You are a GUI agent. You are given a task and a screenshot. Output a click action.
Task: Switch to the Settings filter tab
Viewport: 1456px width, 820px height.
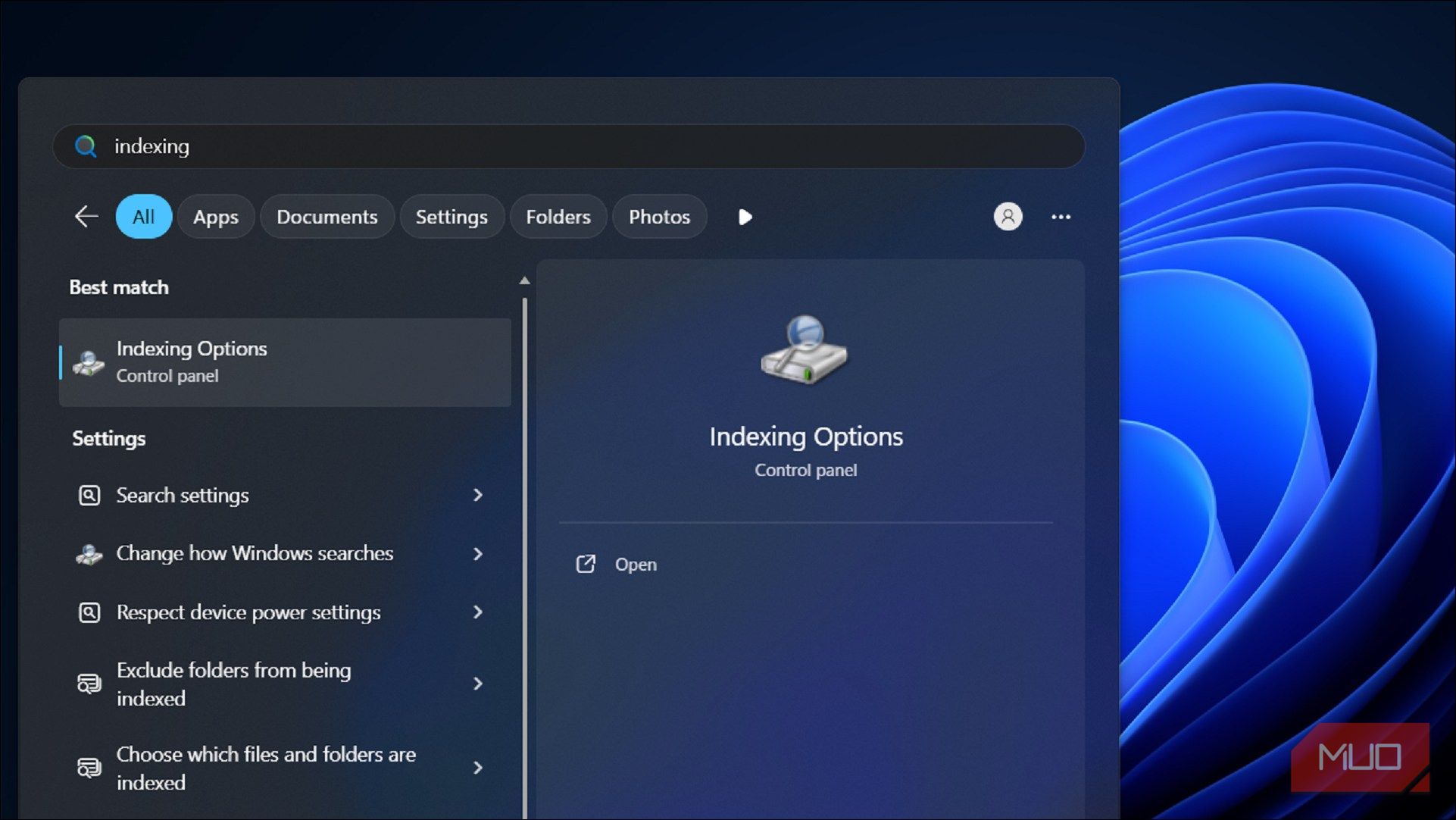pyautogui.click(x=451, y=217)
